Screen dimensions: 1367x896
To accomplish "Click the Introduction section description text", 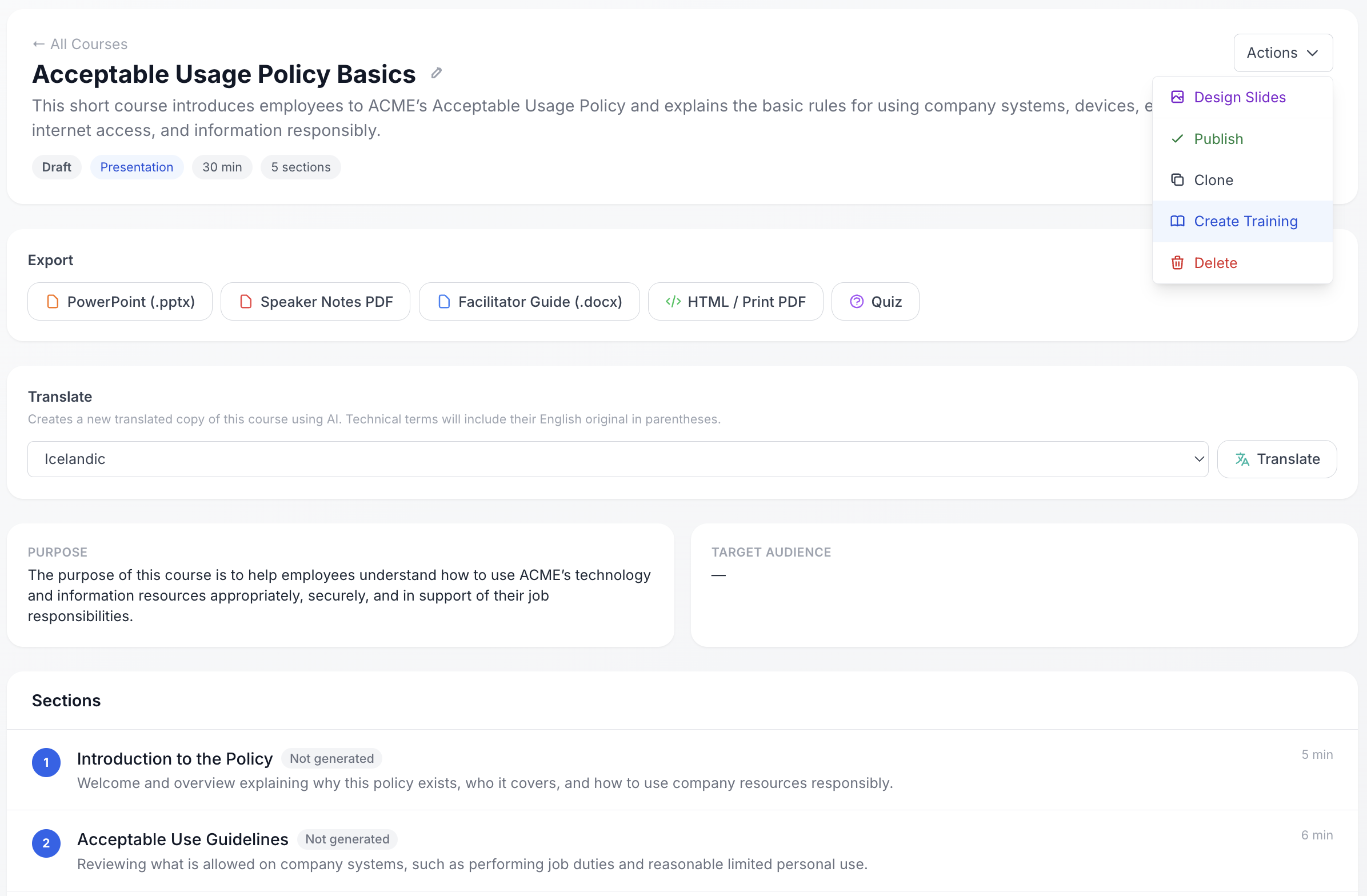I will (485, 783).
